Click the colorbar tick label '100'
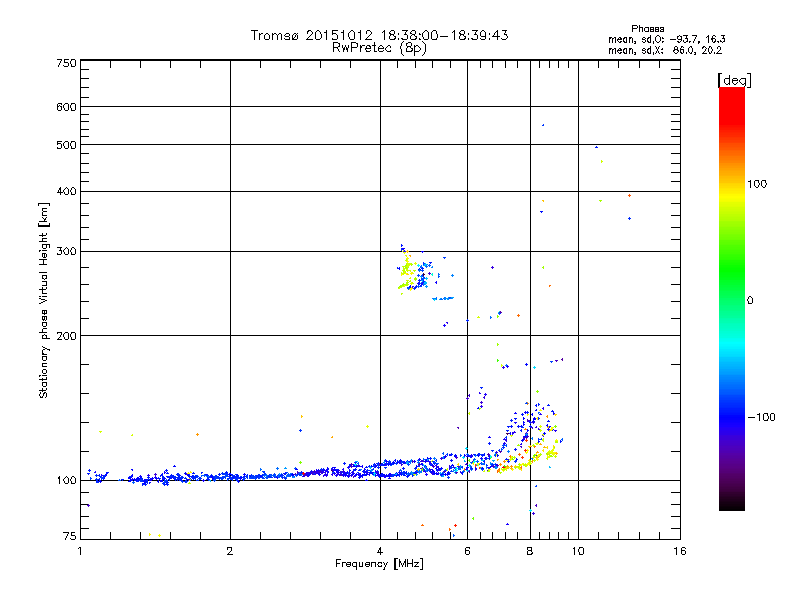The height and width of the screenshot is (600, 800). coord(757,184)
